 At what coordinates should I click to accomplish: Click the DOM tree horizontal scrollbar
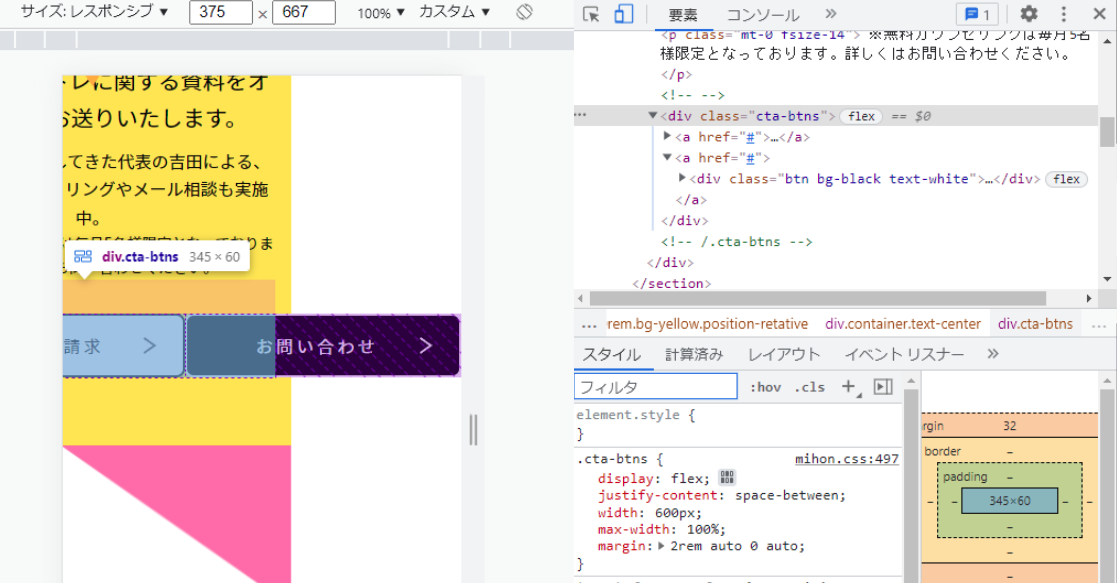[x=818, y=298]
